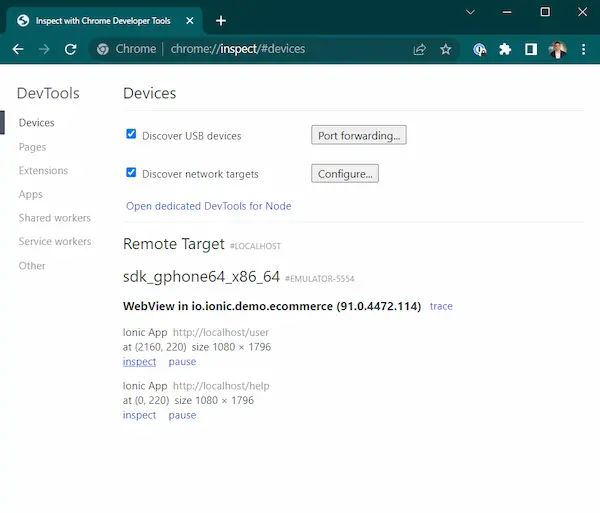Viewport: 600px width, 513px height.
Task: Toggle the side panel icon
Action: point(531,49)
